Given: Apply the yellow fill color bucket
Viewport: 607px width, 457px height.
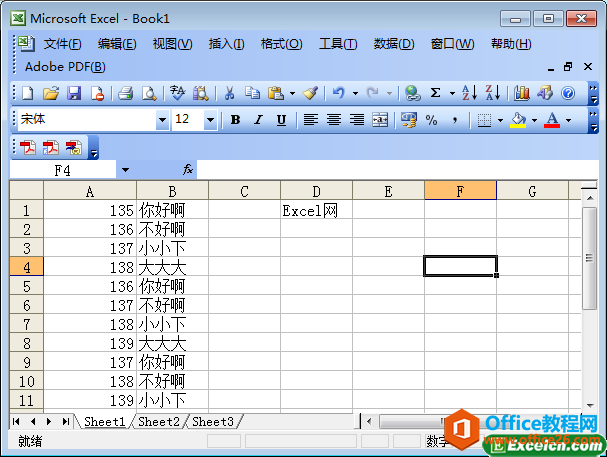Looking at the screenshot, I should click(518, 120).
